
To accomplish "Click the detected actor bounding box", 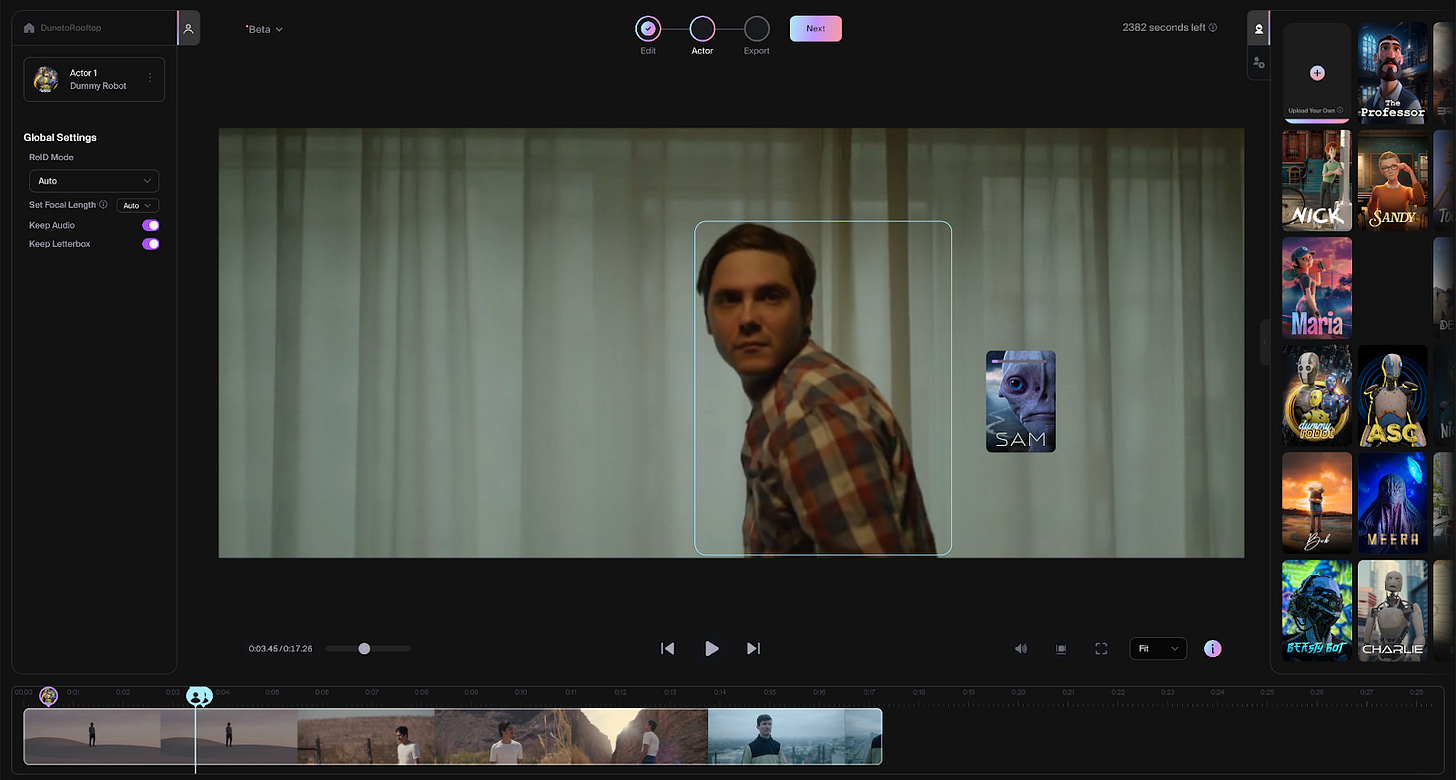I will (823, 388).
